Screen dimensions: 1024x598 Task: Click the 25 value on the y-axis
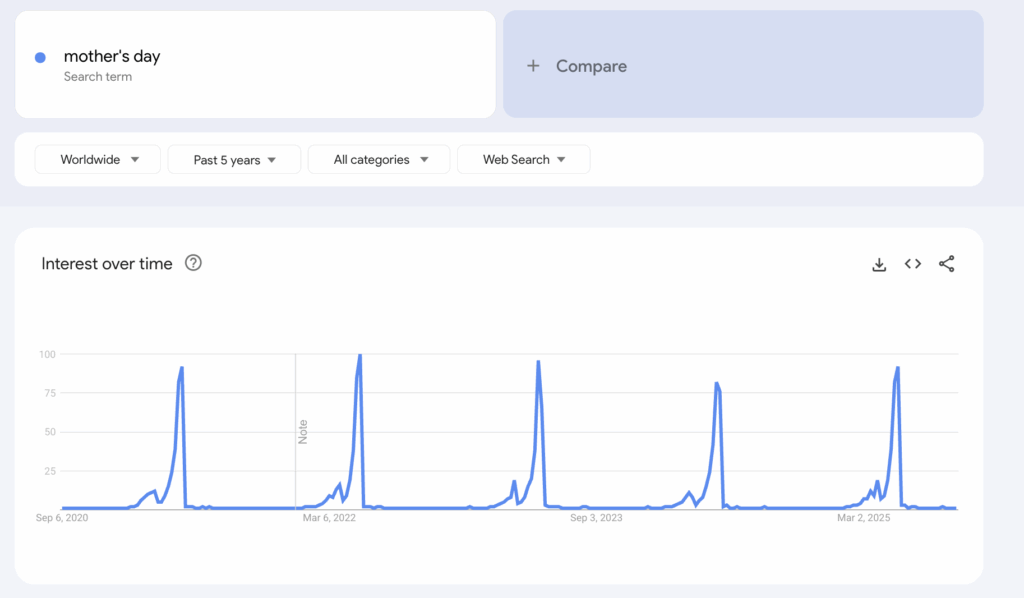click(50, 471)
